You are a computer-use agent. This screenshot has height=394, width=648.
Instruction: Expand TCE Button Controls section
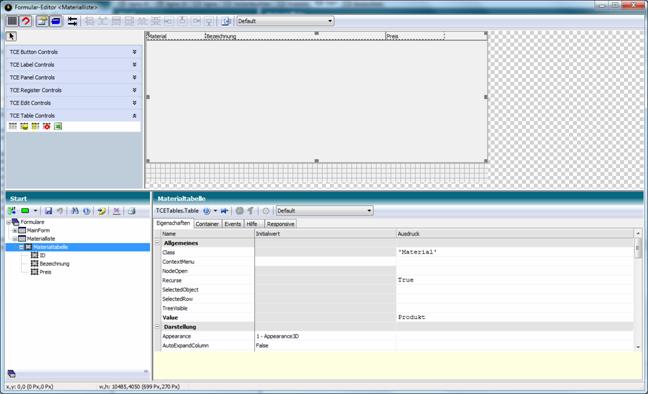point(73,52)
